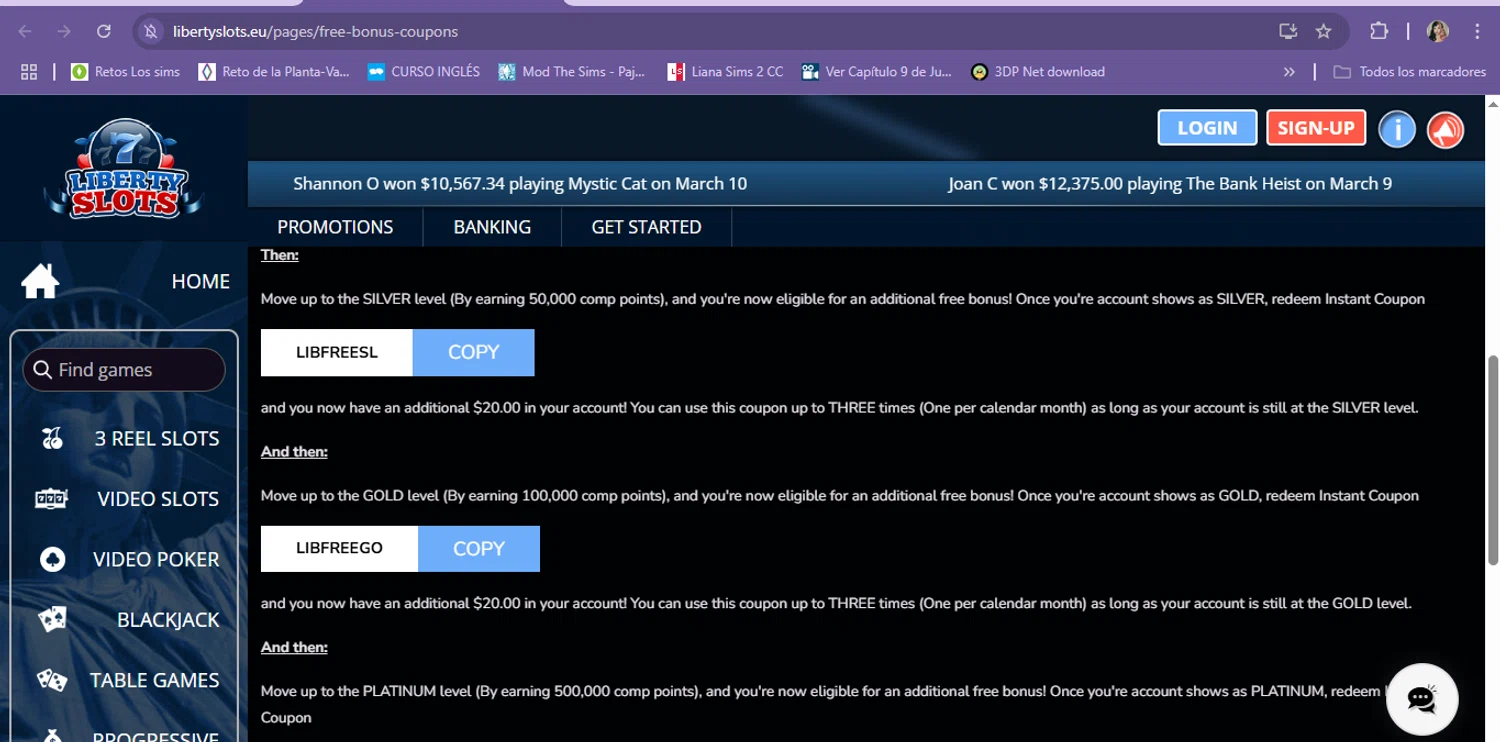Click the SIGN-UP button
This screenshot has width=1500, height=742.
coord(1316,128)
